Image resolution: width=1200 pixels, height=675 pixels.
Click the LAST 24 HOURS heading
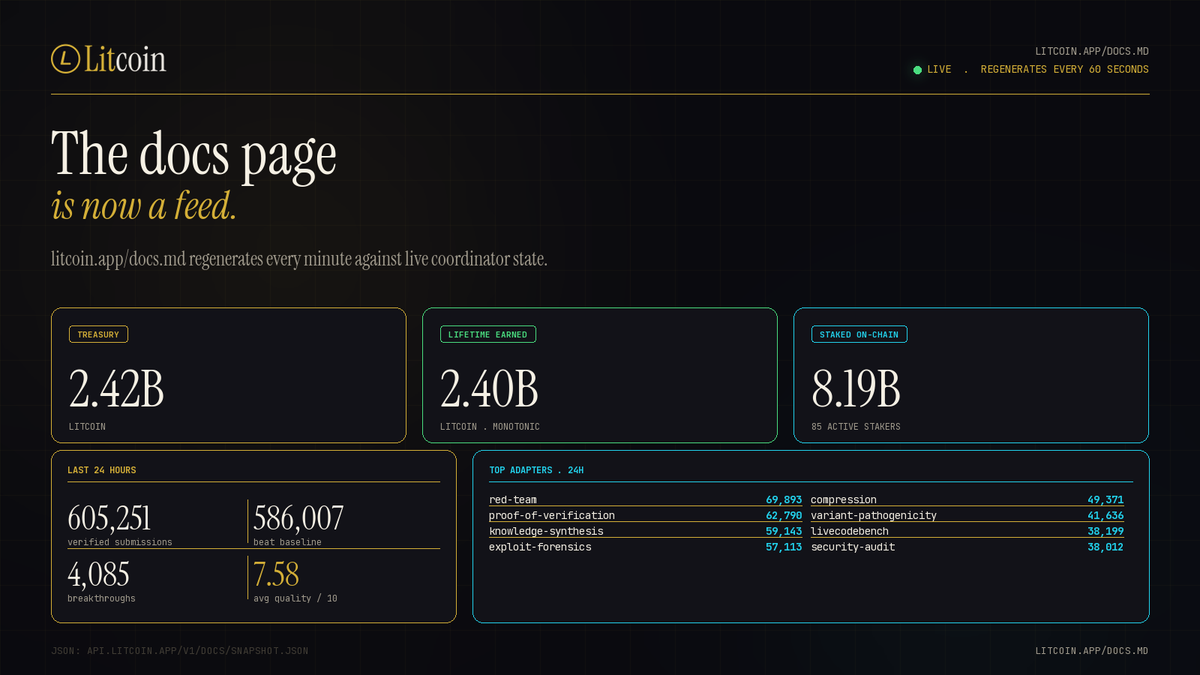(x=102, y=470)
